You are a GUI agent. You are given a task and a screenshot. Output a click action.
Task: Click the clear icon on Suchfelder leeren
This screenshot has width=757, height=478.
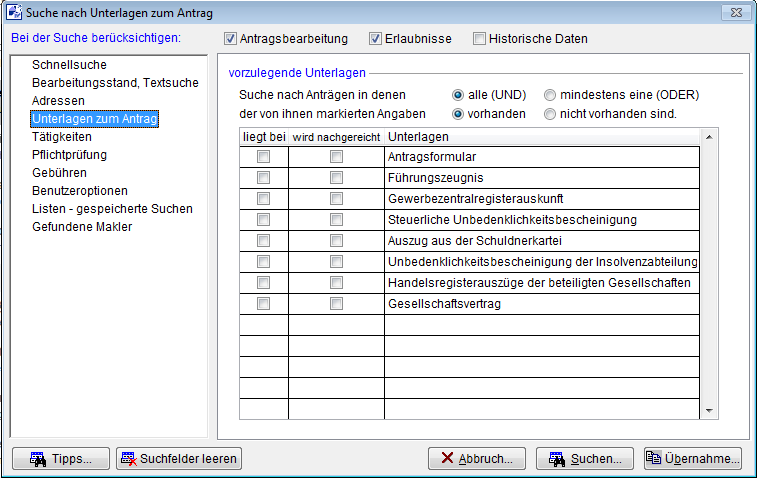tap(128, 459)
